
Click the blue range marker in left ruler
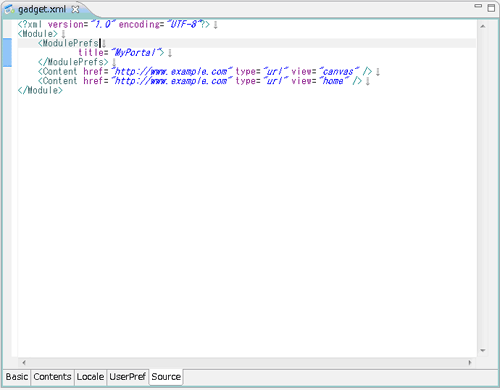point(7,53)
